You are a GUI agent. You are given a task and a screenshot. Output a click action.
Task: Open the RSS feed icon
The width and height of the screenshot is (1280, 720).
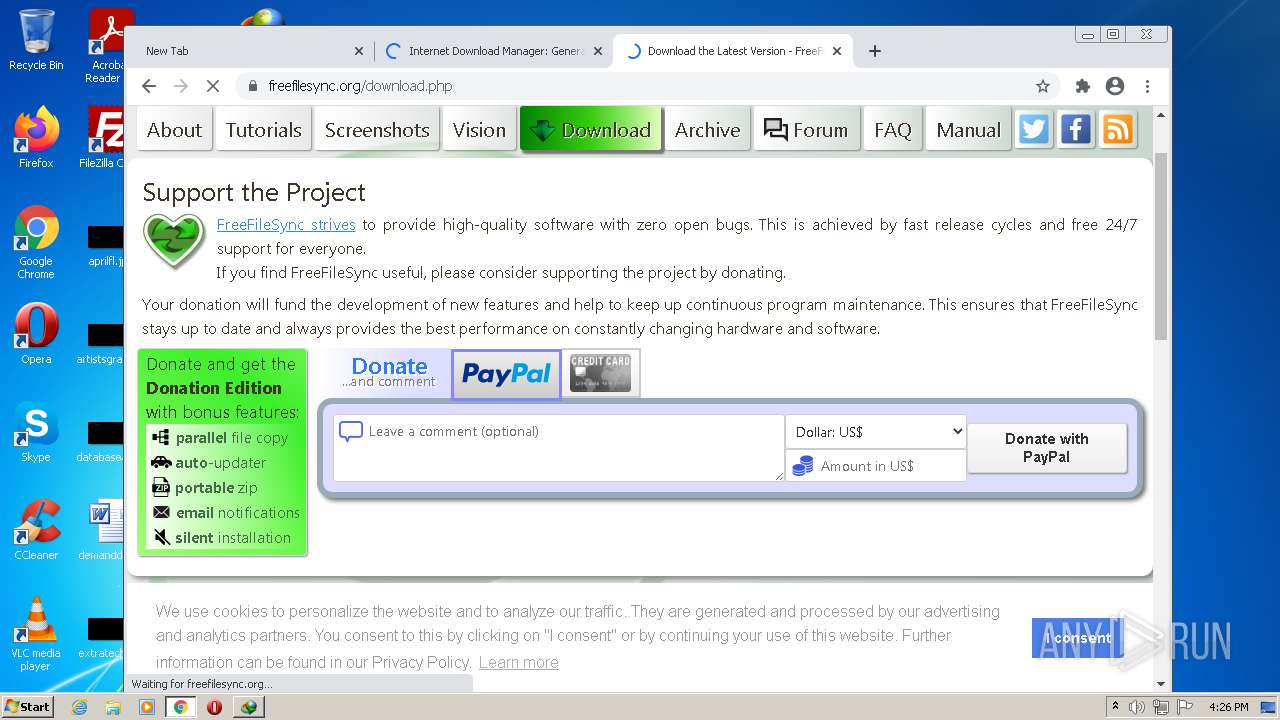click(1118, 130)
